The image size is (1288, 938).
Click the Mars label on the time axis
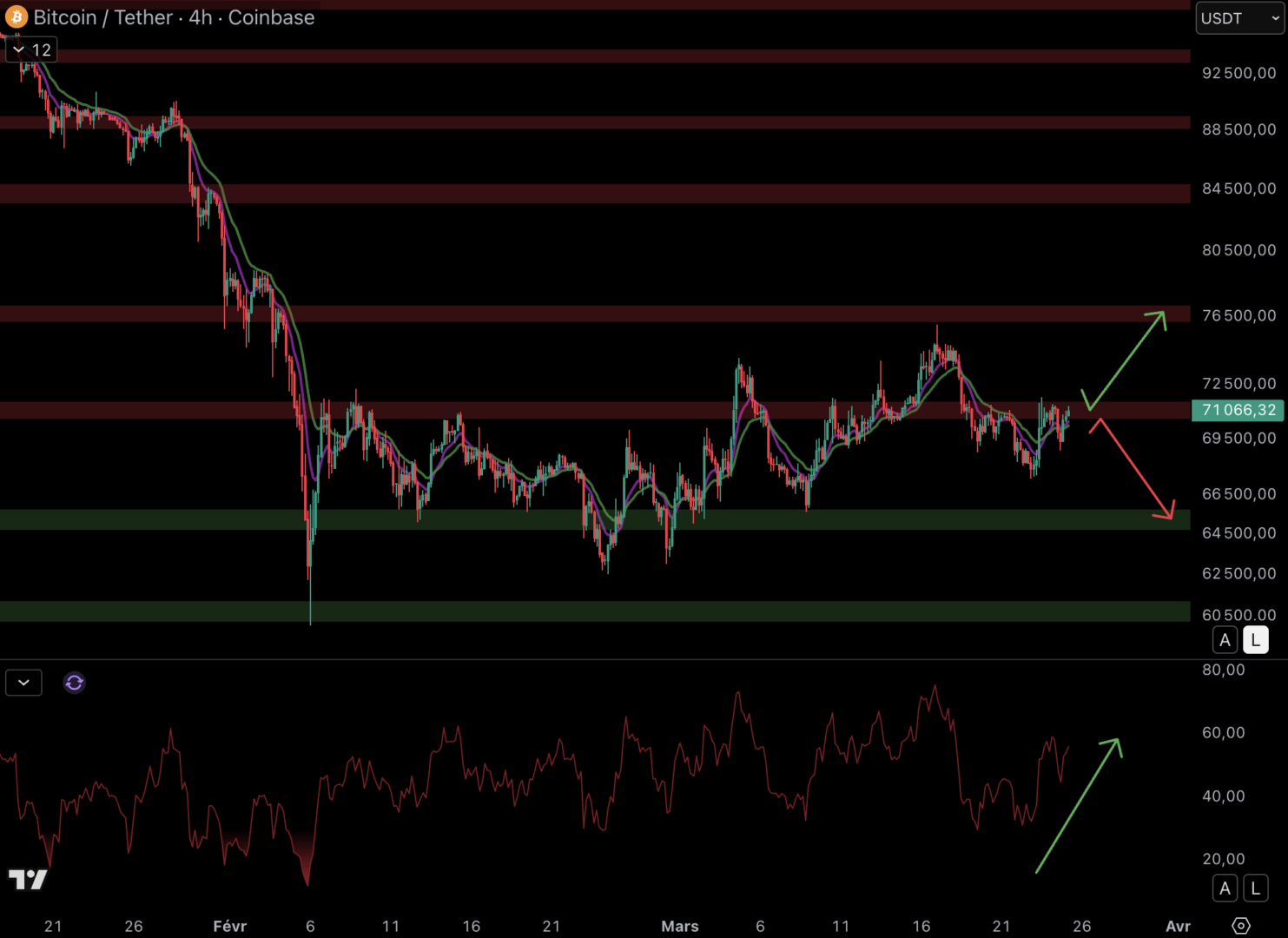tap(679, 926)
